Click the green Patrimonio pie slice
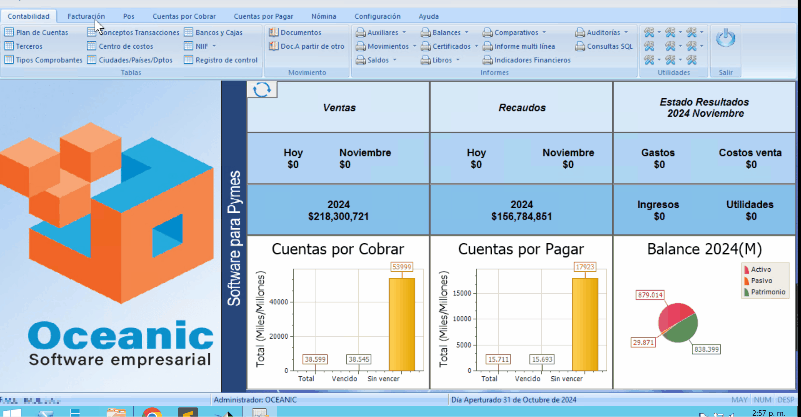801x417 pixels. (x=683, y=331)
